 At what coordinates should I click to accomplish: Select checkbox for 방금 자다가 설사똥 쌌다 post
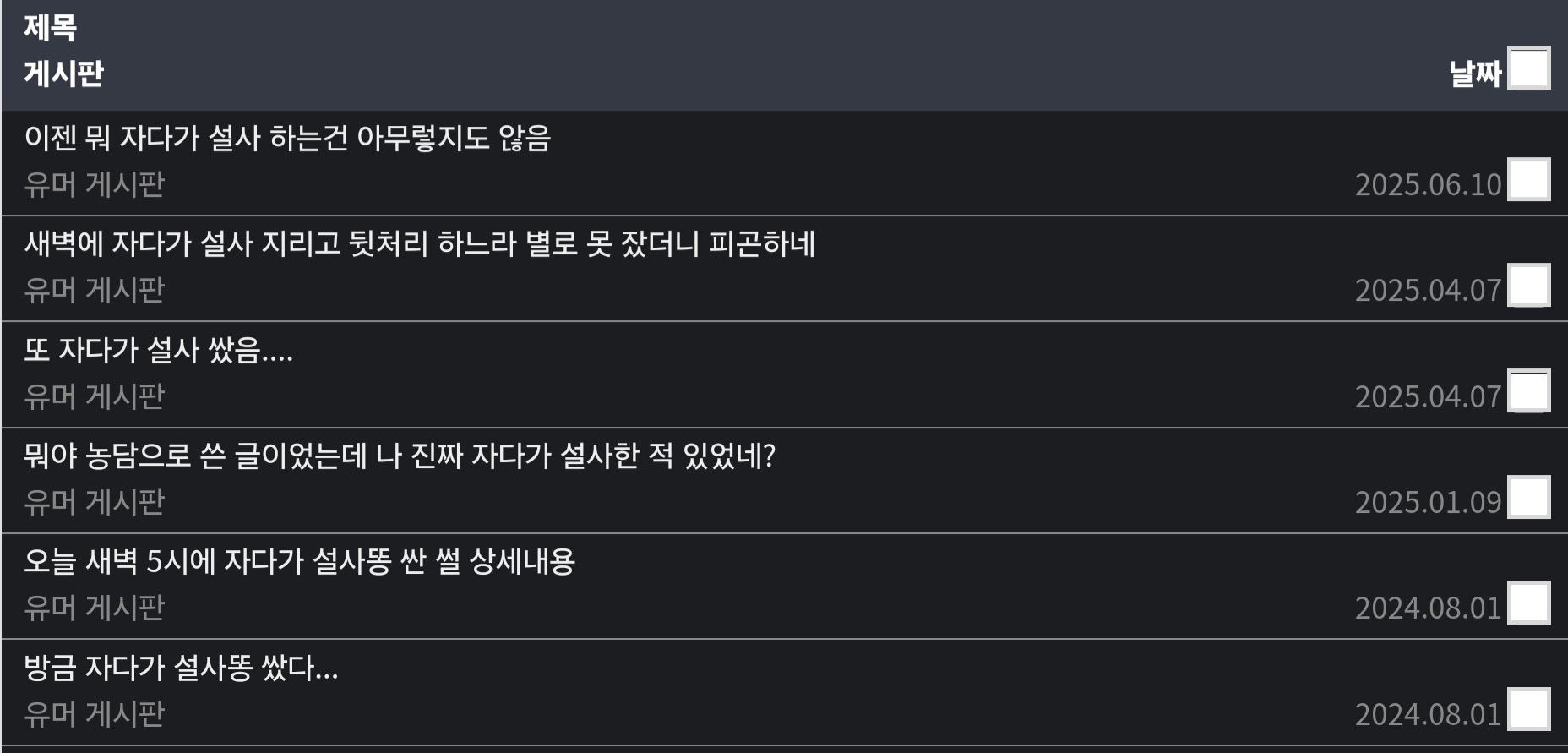[1529, 709]
